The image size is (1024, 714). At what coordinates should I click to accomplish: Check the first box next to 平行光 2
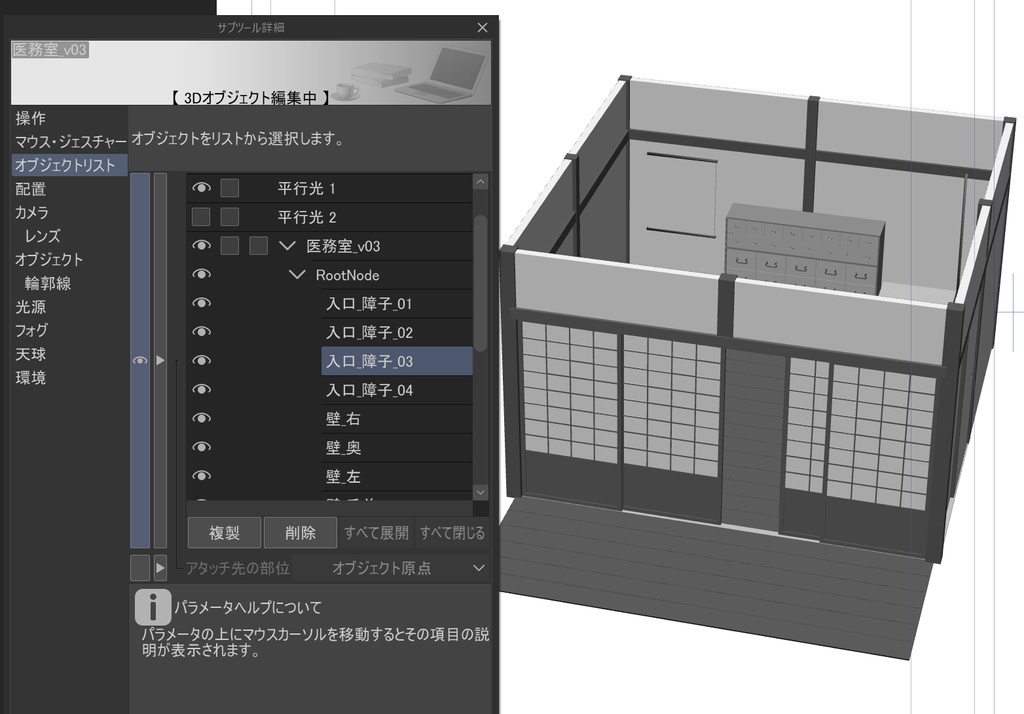pyautogui.click(x=199, y=216)
